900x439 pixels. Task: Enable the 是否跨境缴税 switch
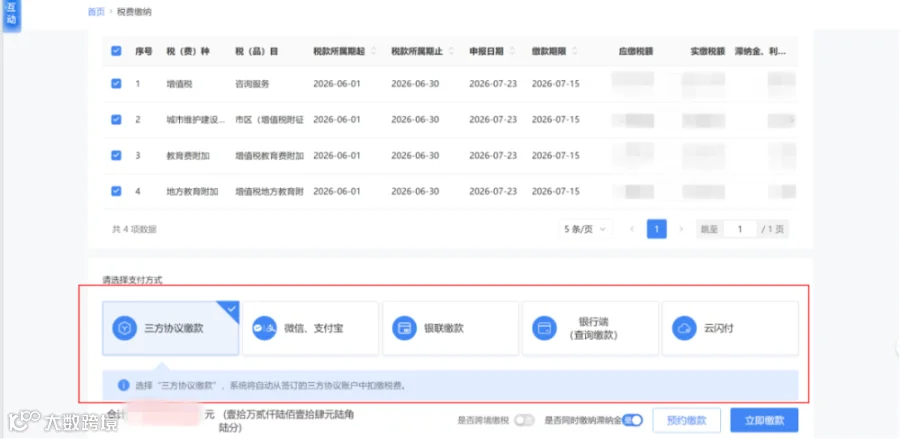tap(524, 420)
